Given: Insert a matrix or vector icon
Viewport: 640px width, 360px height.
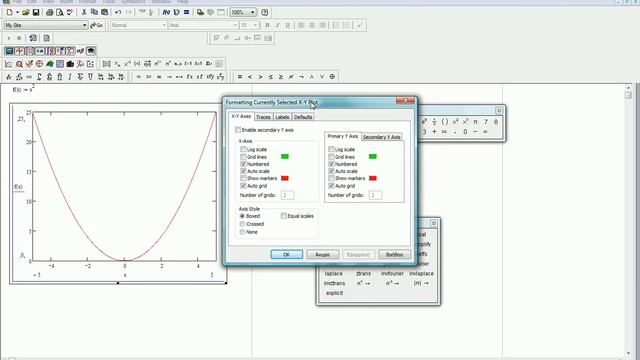Looking at the screenshot, I should [107, 64].
